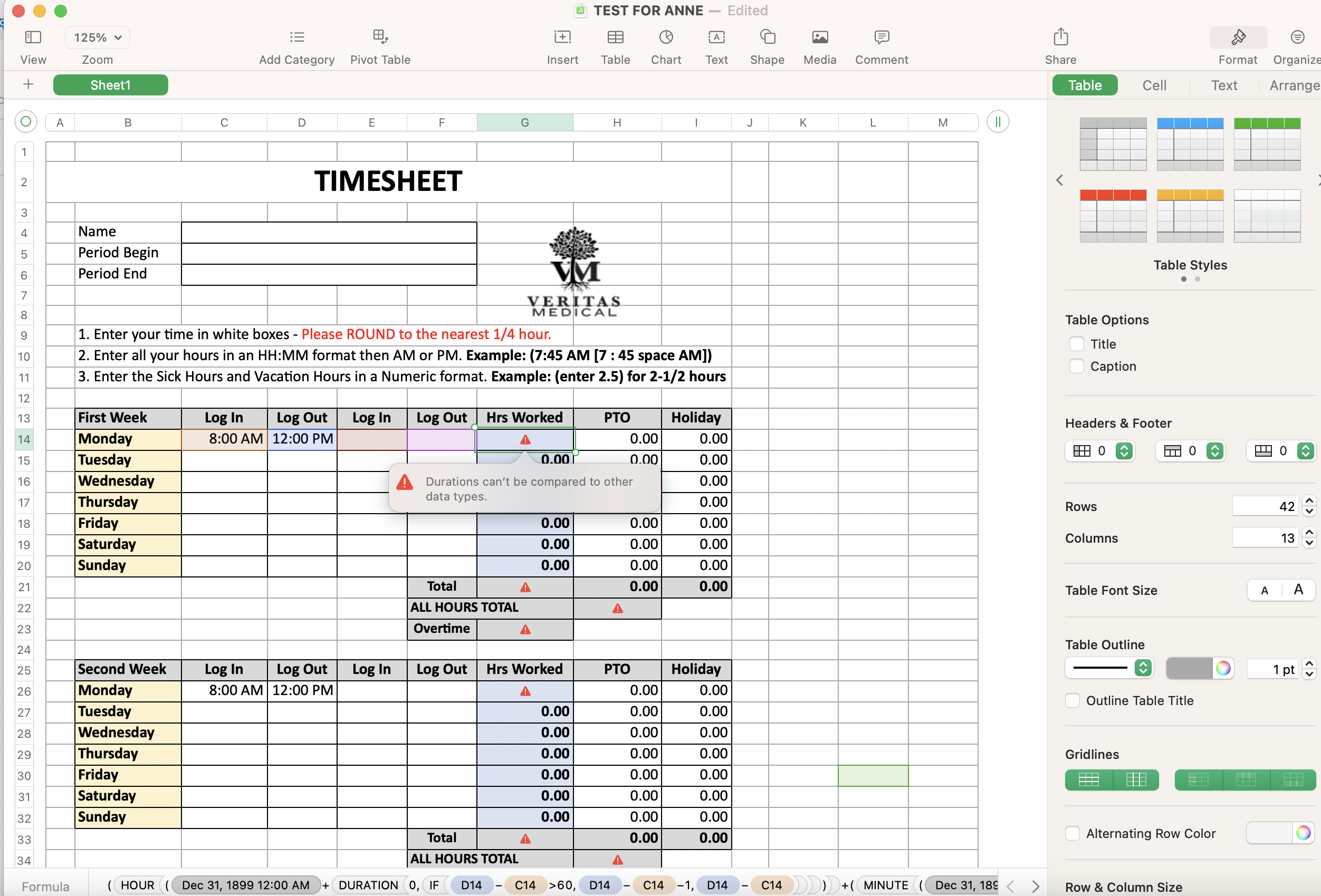Image resolution: width=1321 pixels, height=896 pixels.
Task: Click the Add Category icon
Action: 296,37
